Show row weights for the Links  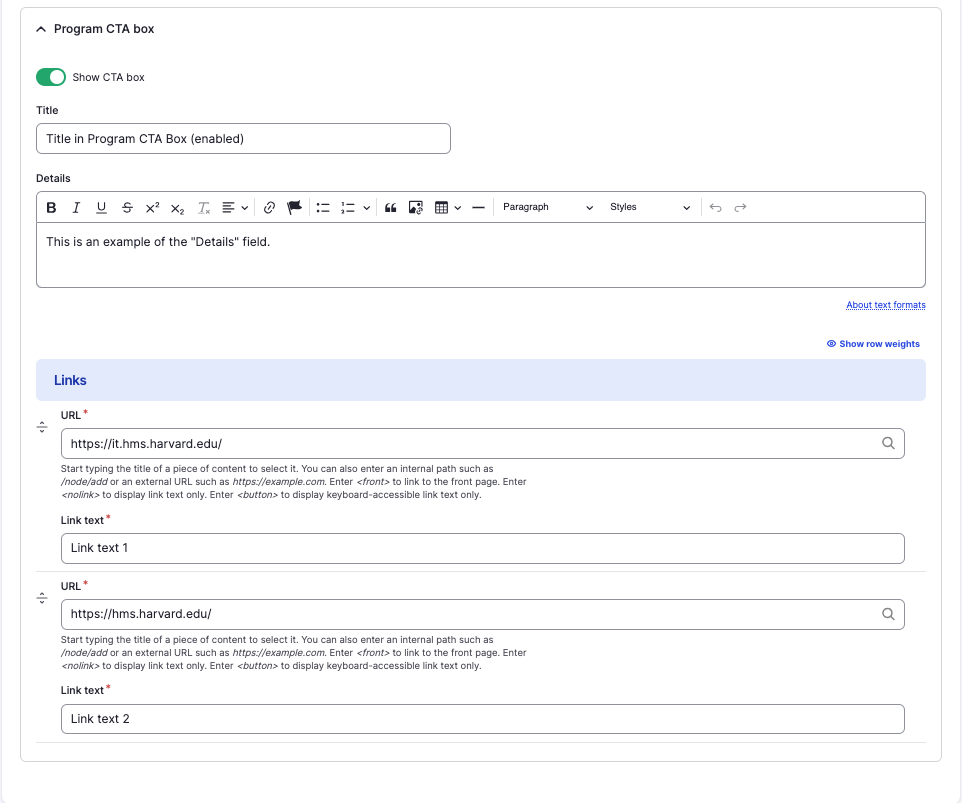pyautogui.click(x=873, y=344)
